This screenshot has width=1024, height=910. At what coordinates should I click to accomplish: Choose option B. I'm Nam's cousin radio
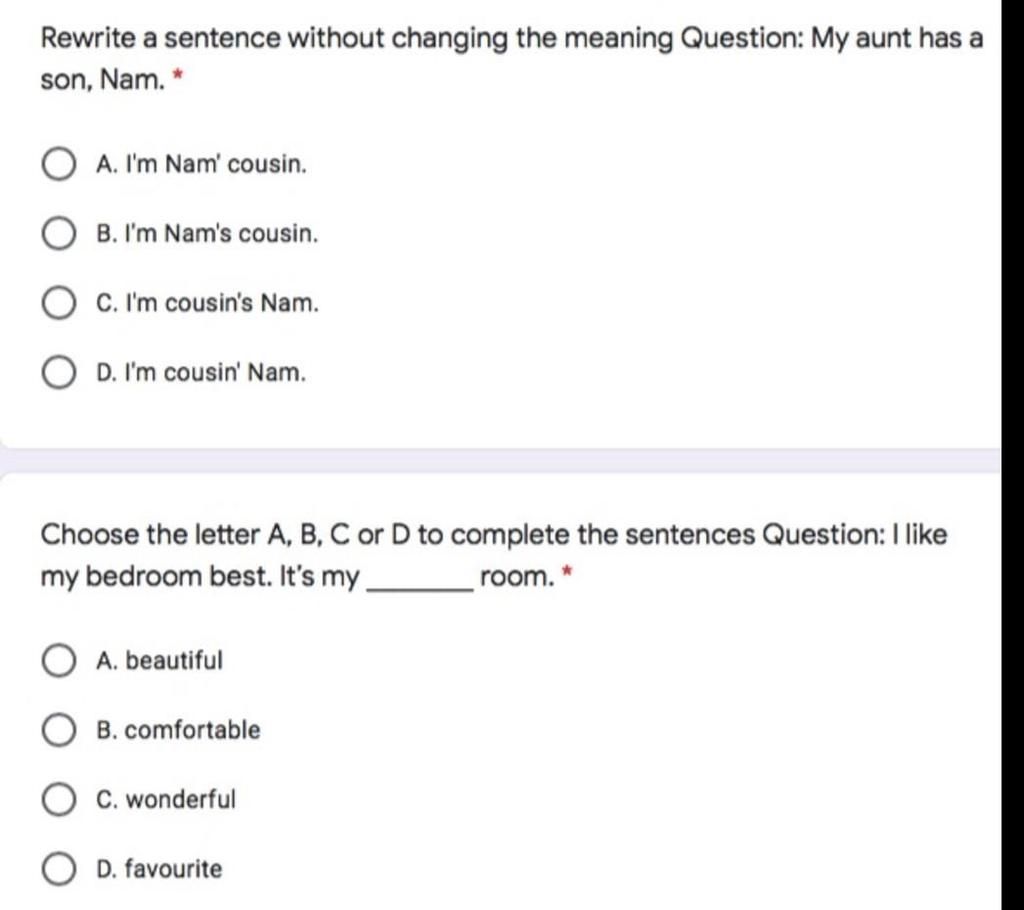[x=59, y=234]
